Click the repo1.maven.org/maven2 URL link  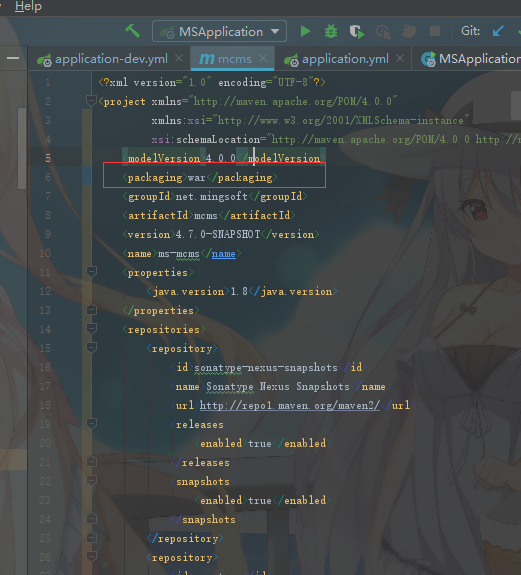pos(290,406)
